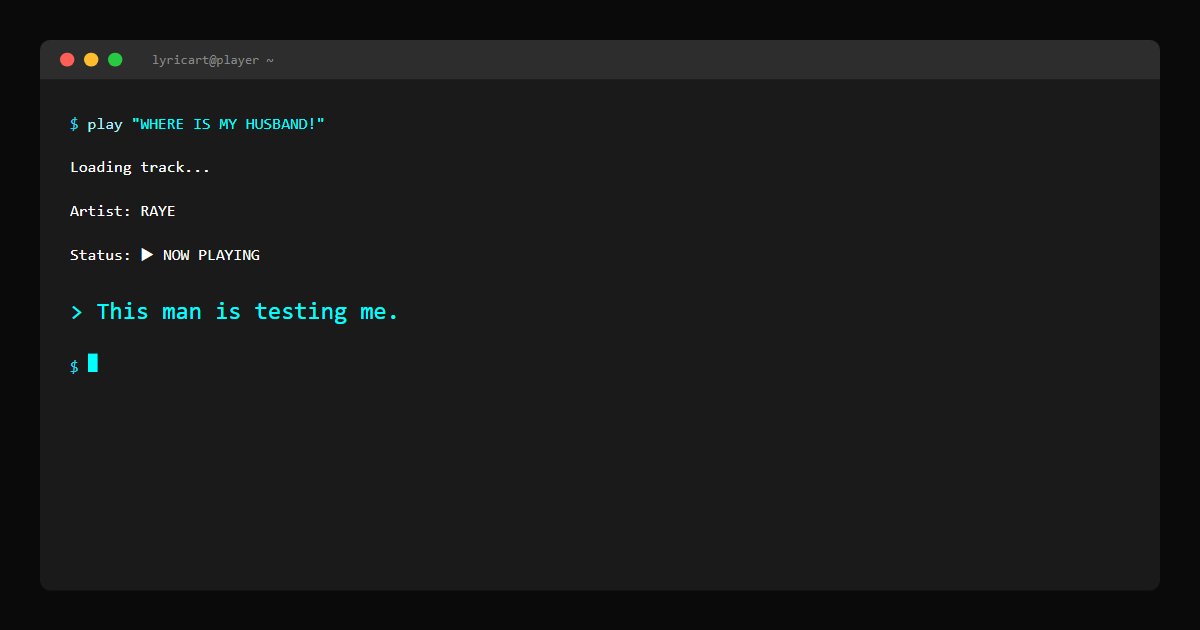
Task: Click the "$" prompt before the play command
Action: (x=74, y=124)
